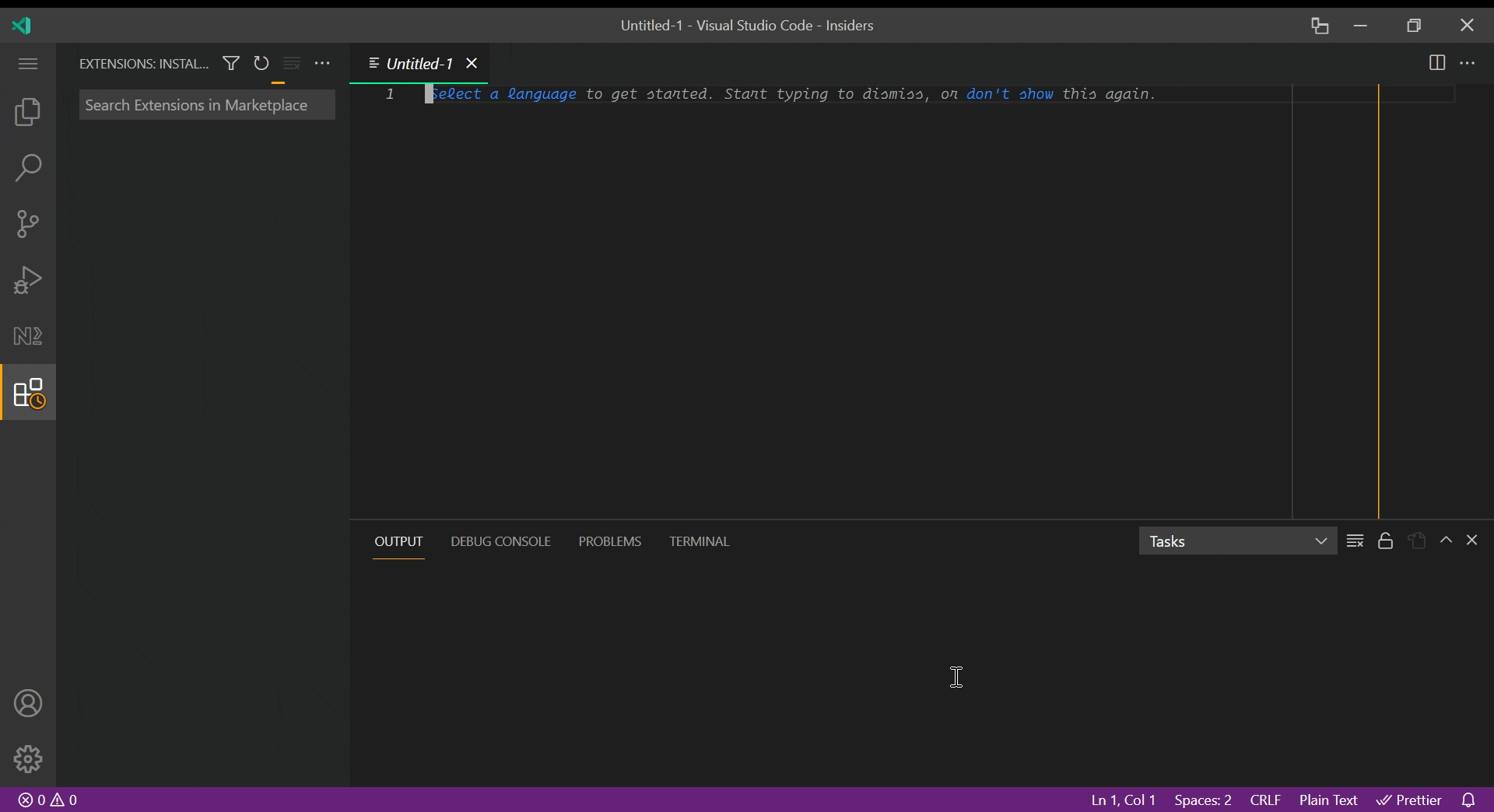Toggle the panel lock in the Output pane
Viewport: 1494px width, 812px height.
coord(1386,541)
